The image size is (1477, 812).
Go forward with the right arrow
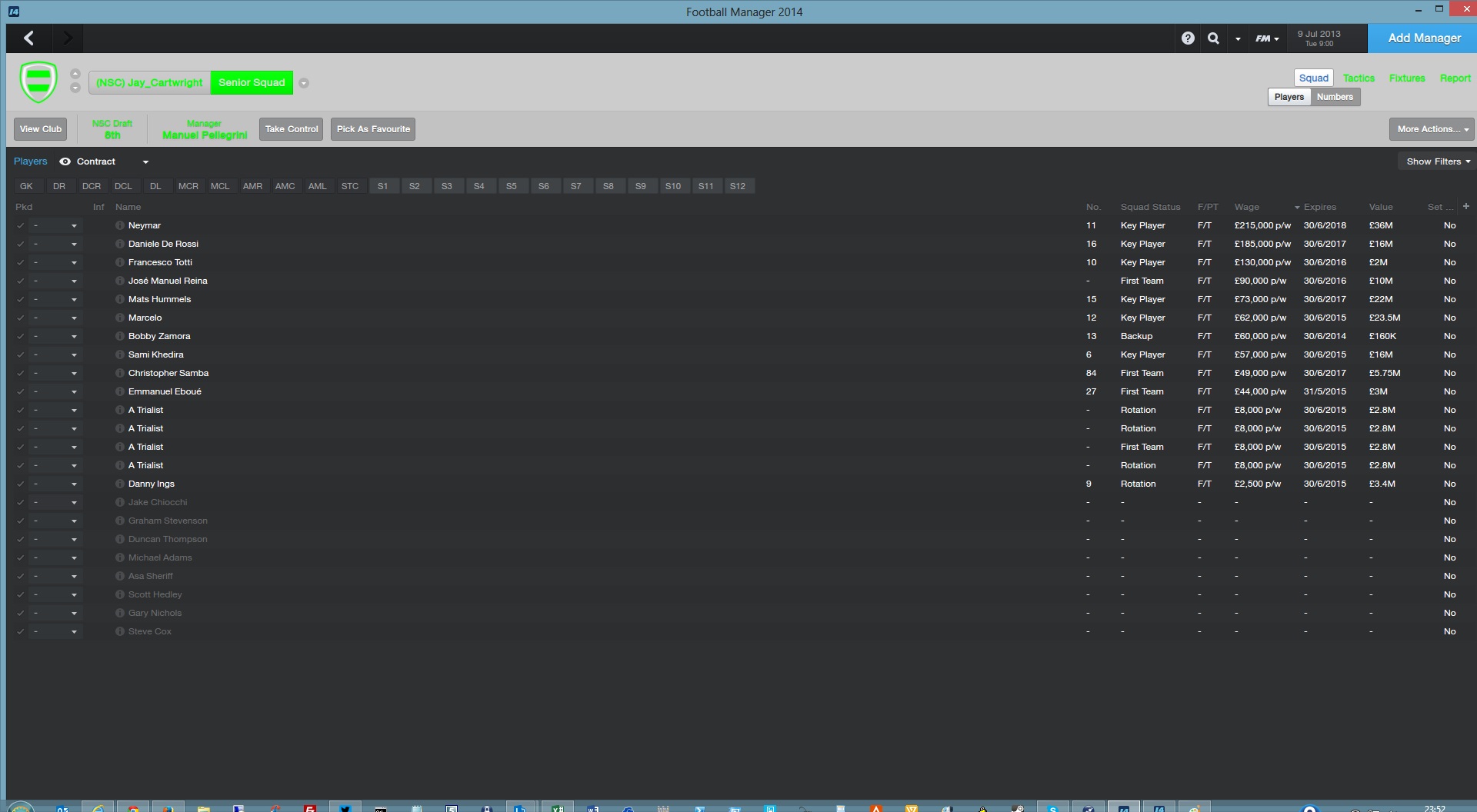click(x=68, y=38)
